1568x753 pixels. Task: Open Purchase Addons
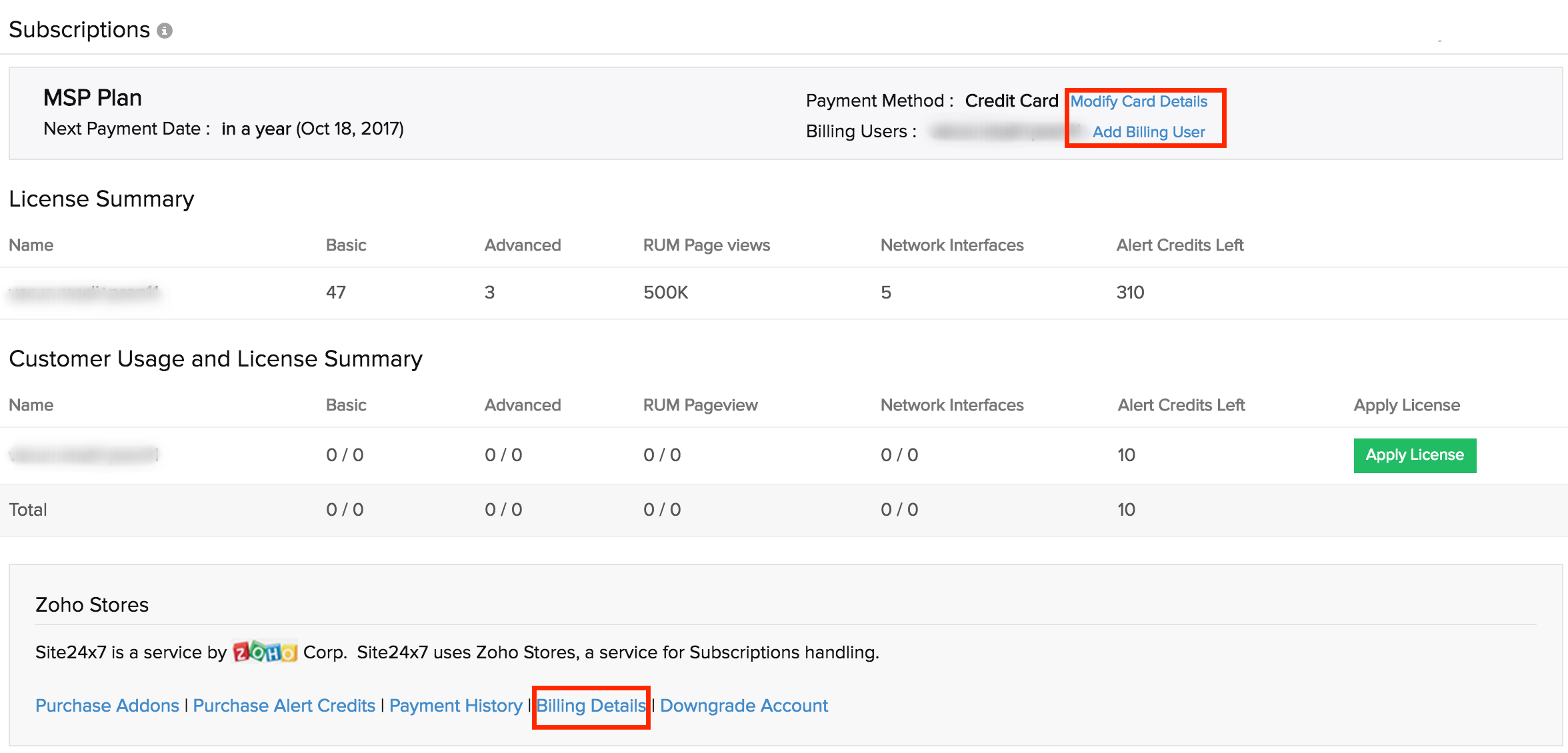point(107,705)
